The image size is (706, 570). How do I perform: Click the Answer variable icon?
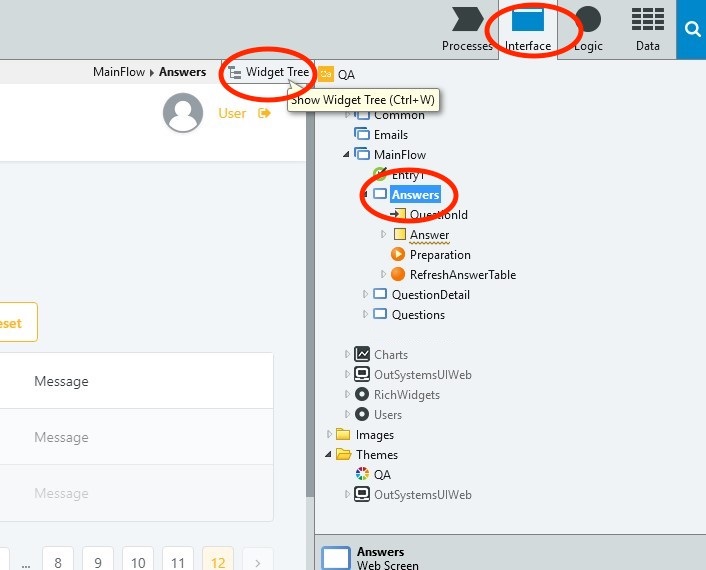coord(399,234)
